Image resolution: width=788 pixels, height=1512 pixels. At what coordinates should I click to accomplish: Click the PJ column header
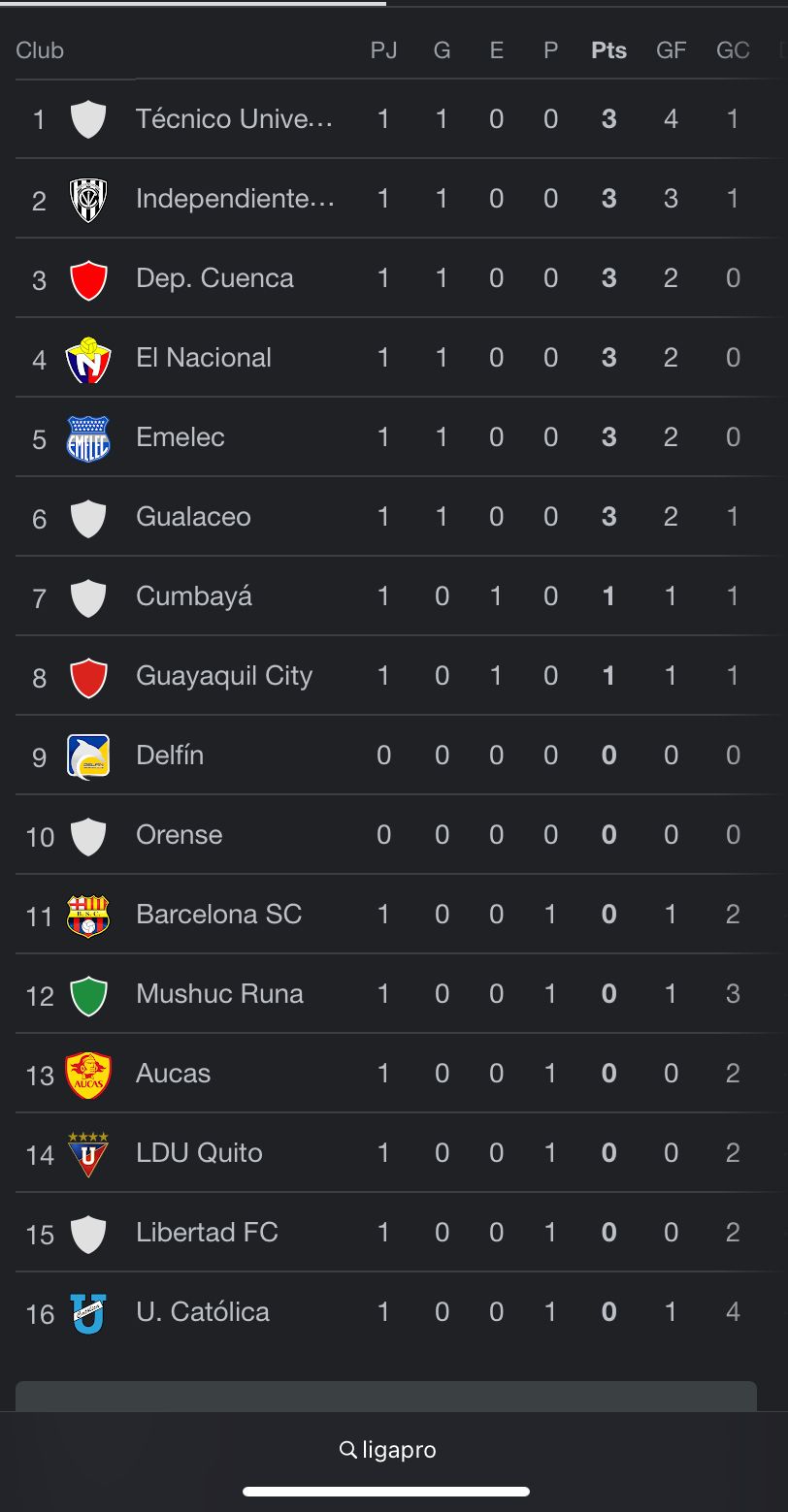[383, 50]
